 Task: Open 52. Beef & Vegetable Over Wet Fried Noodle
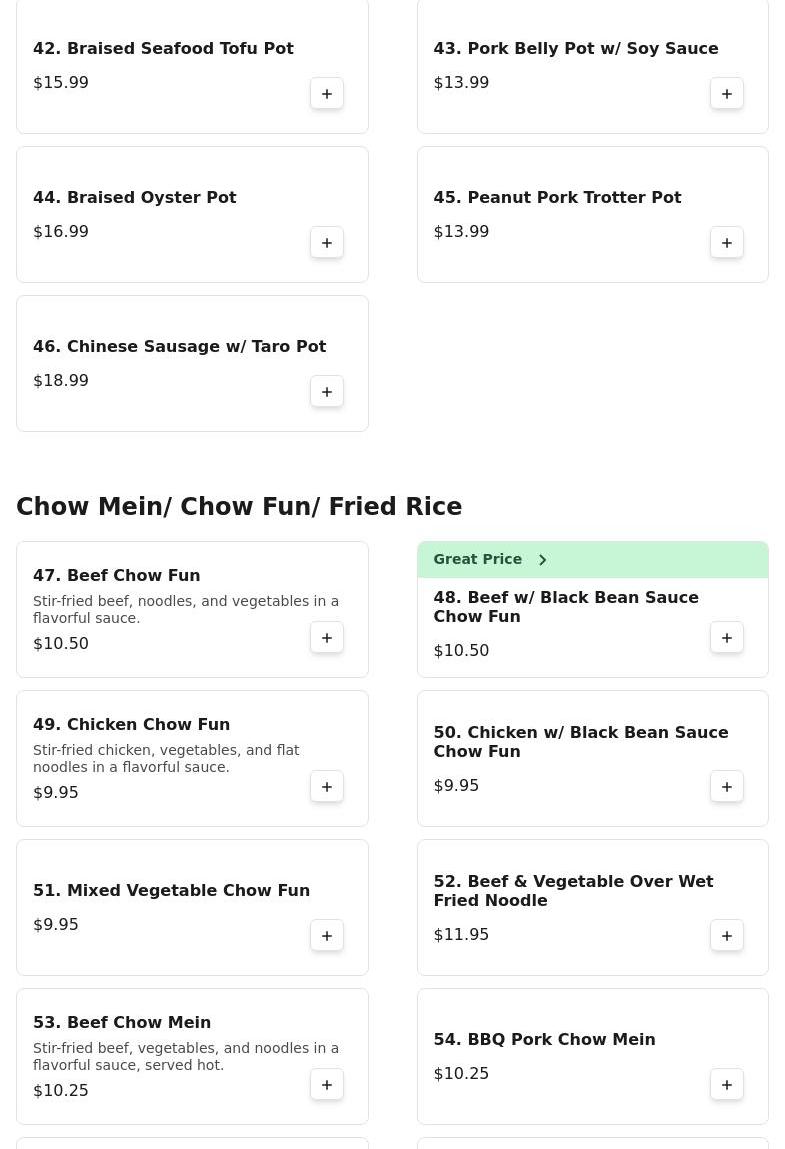(x=573, y=891)
